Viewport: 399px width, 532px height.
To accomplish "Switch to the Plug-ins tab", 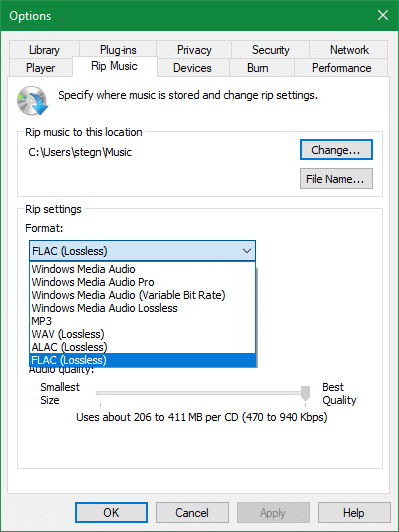I will coord(118,50).
